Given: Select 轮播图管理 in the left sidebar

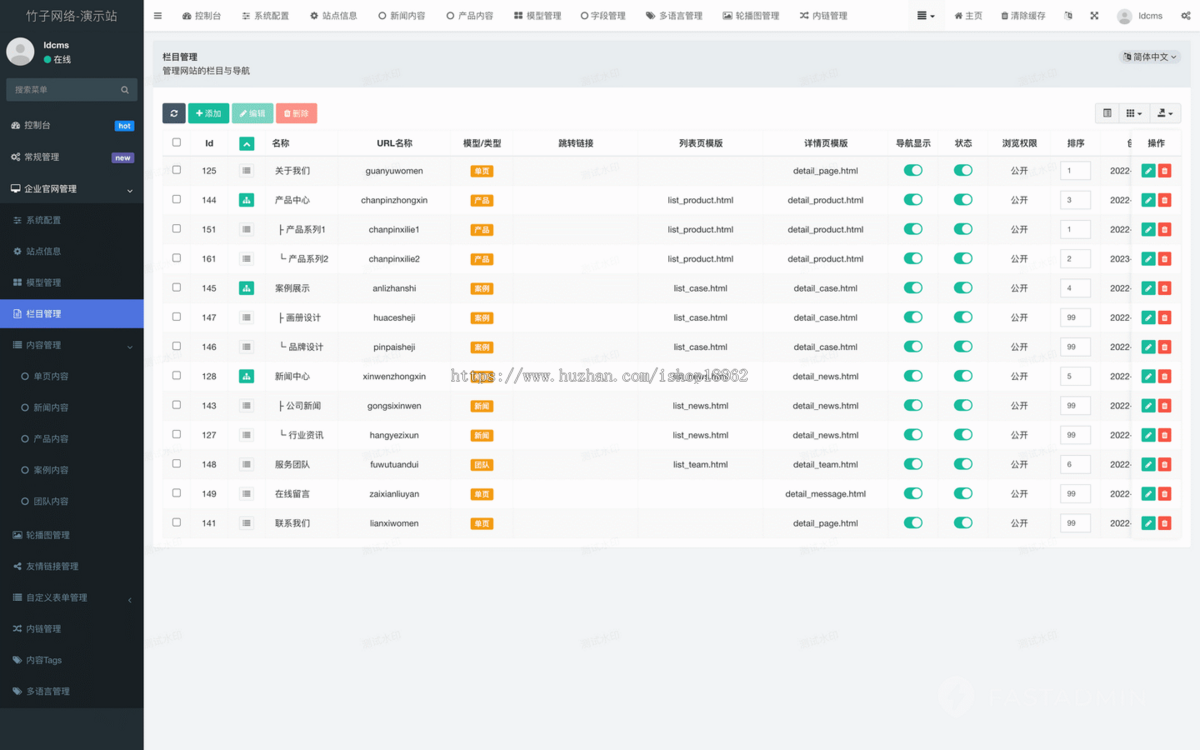Looking at the screenshot, I should 48,535.
